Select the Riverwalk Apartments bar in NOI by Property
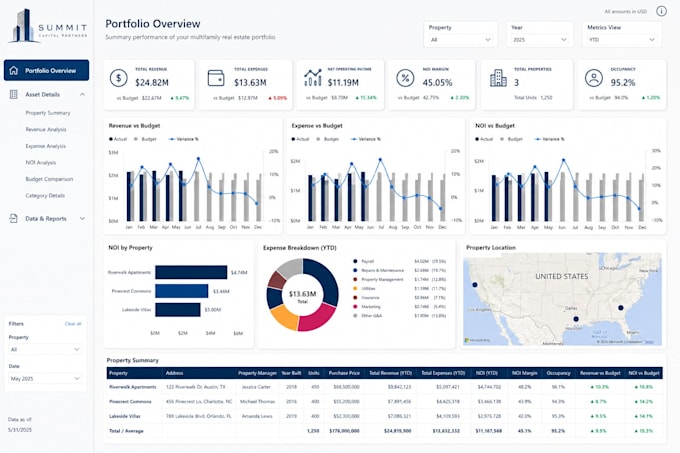This screenshot has height=453, width=680. [x=191, y=272]
